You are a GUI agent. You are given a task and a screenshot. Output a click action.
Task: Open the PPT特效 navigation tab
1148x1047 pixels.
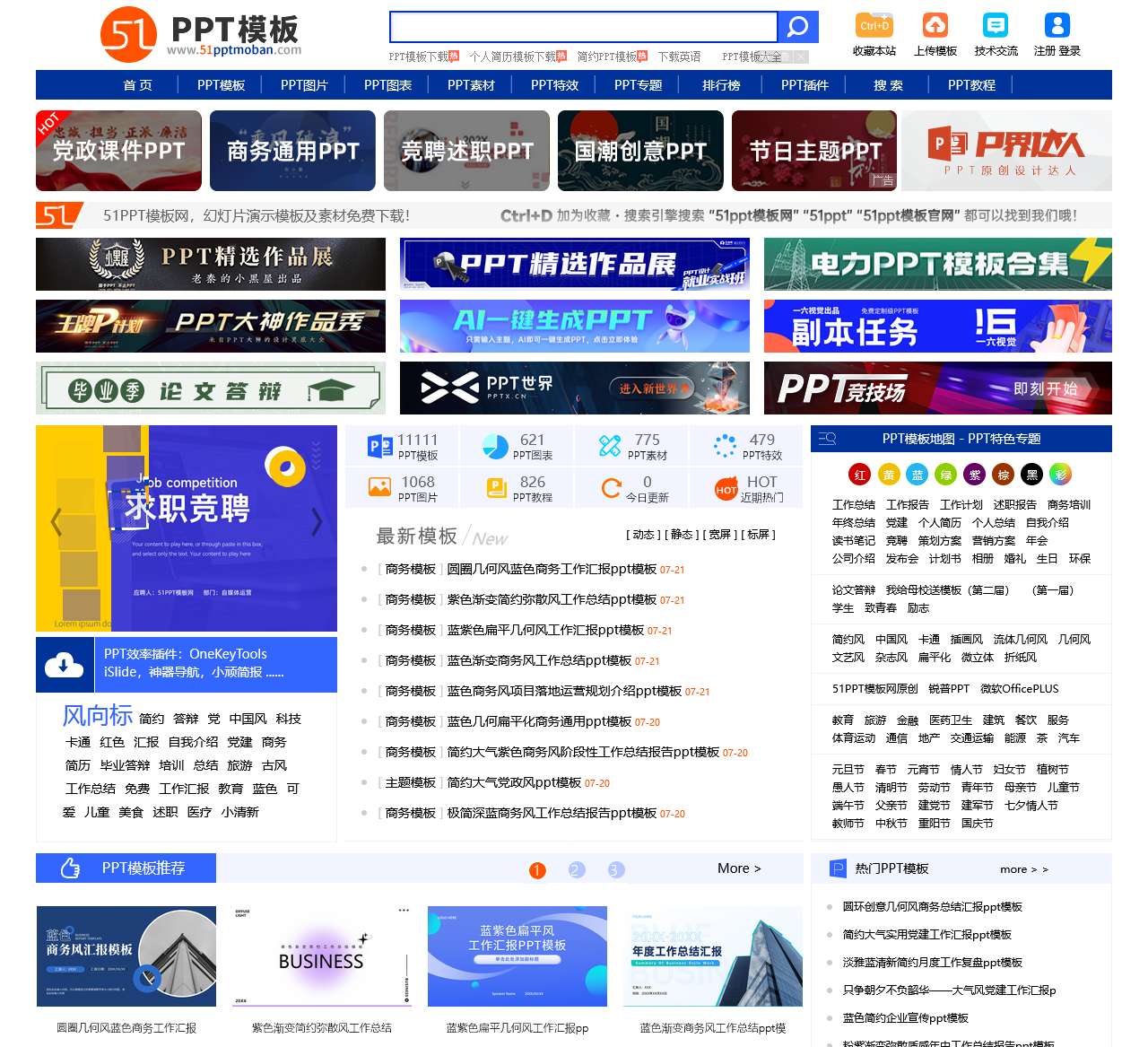coord(555,85)
